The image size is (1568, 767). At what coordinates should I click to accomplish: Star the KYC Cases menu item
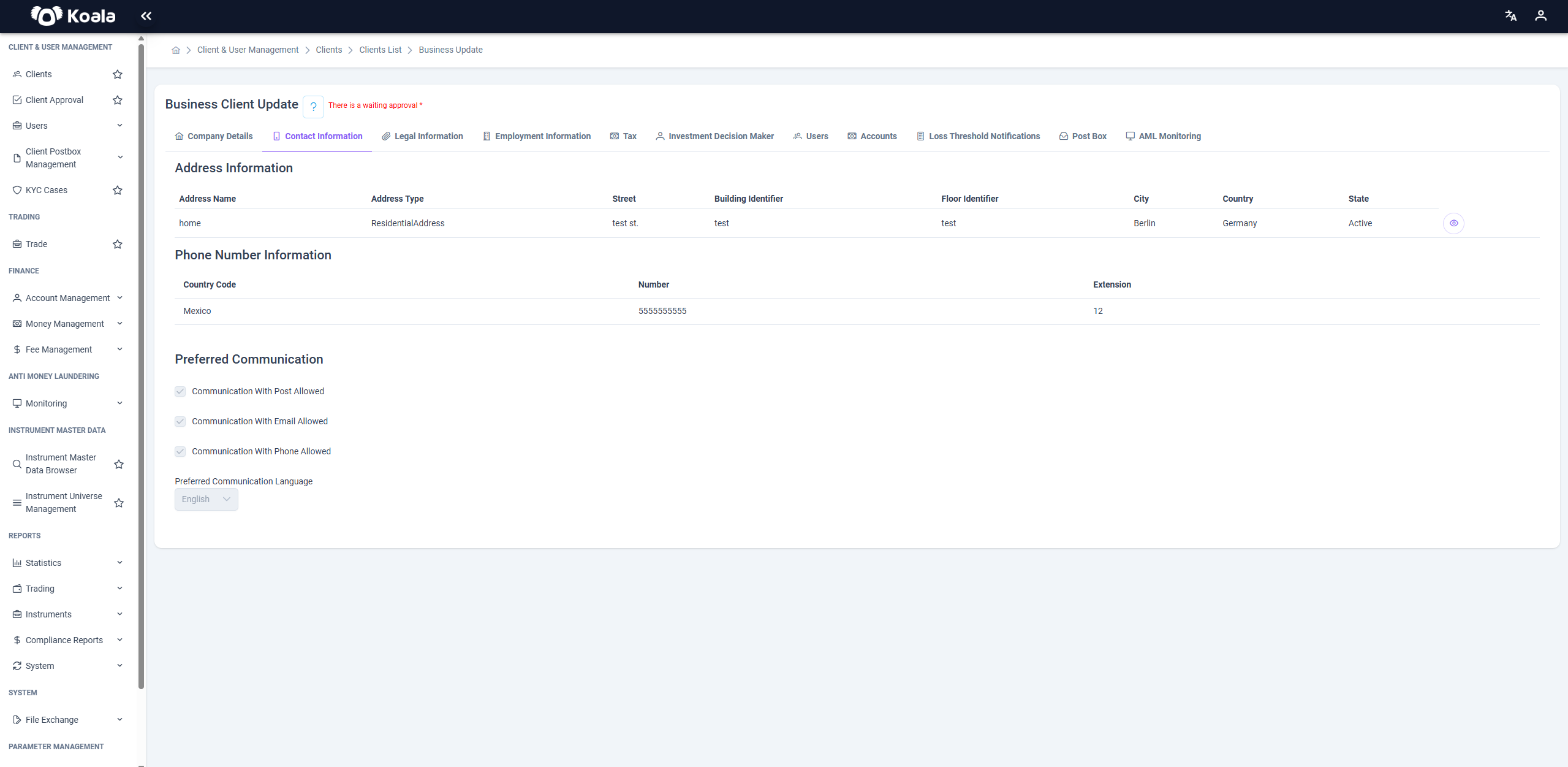click(x=118, y=190)
